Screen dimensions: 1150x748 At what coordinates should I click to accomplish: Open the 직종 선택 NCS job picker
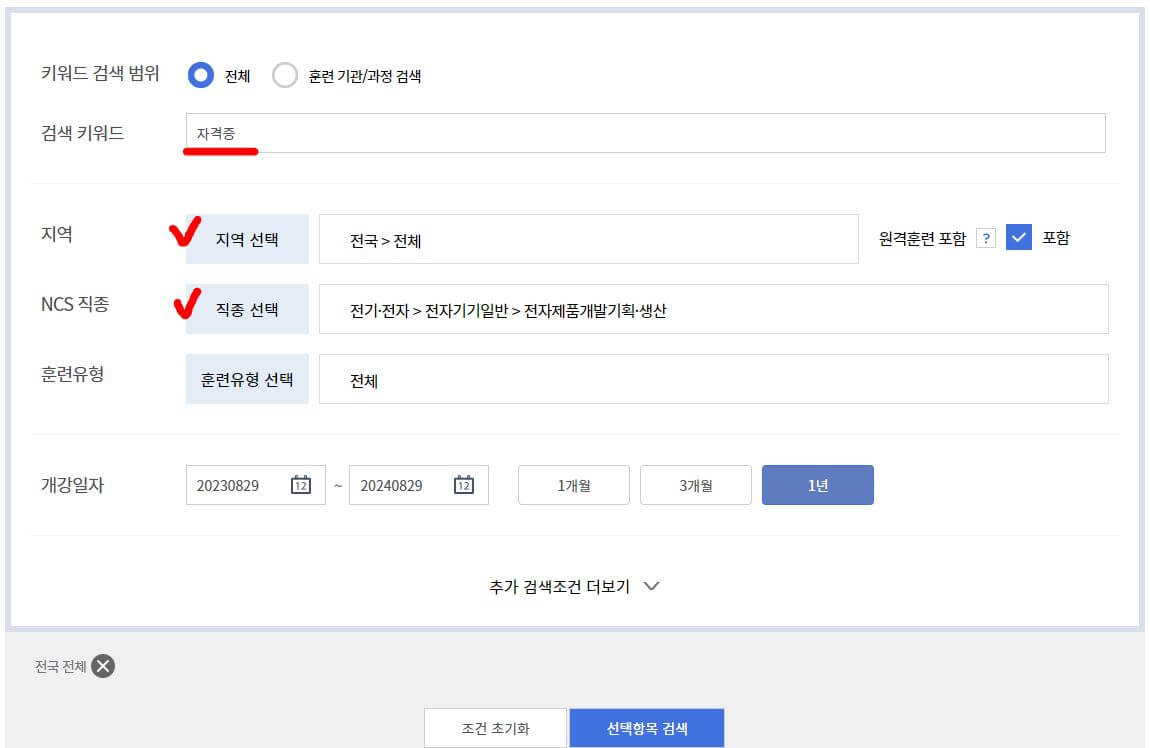pyautogui.click(x=246, y=309)
